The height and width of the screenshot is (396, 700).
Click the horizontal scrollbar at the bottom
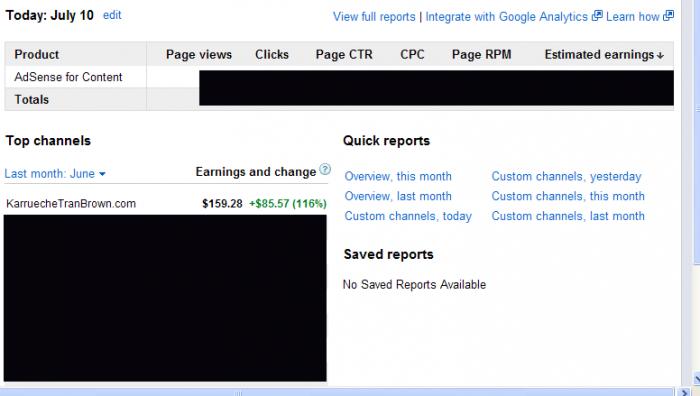[337, 392]
